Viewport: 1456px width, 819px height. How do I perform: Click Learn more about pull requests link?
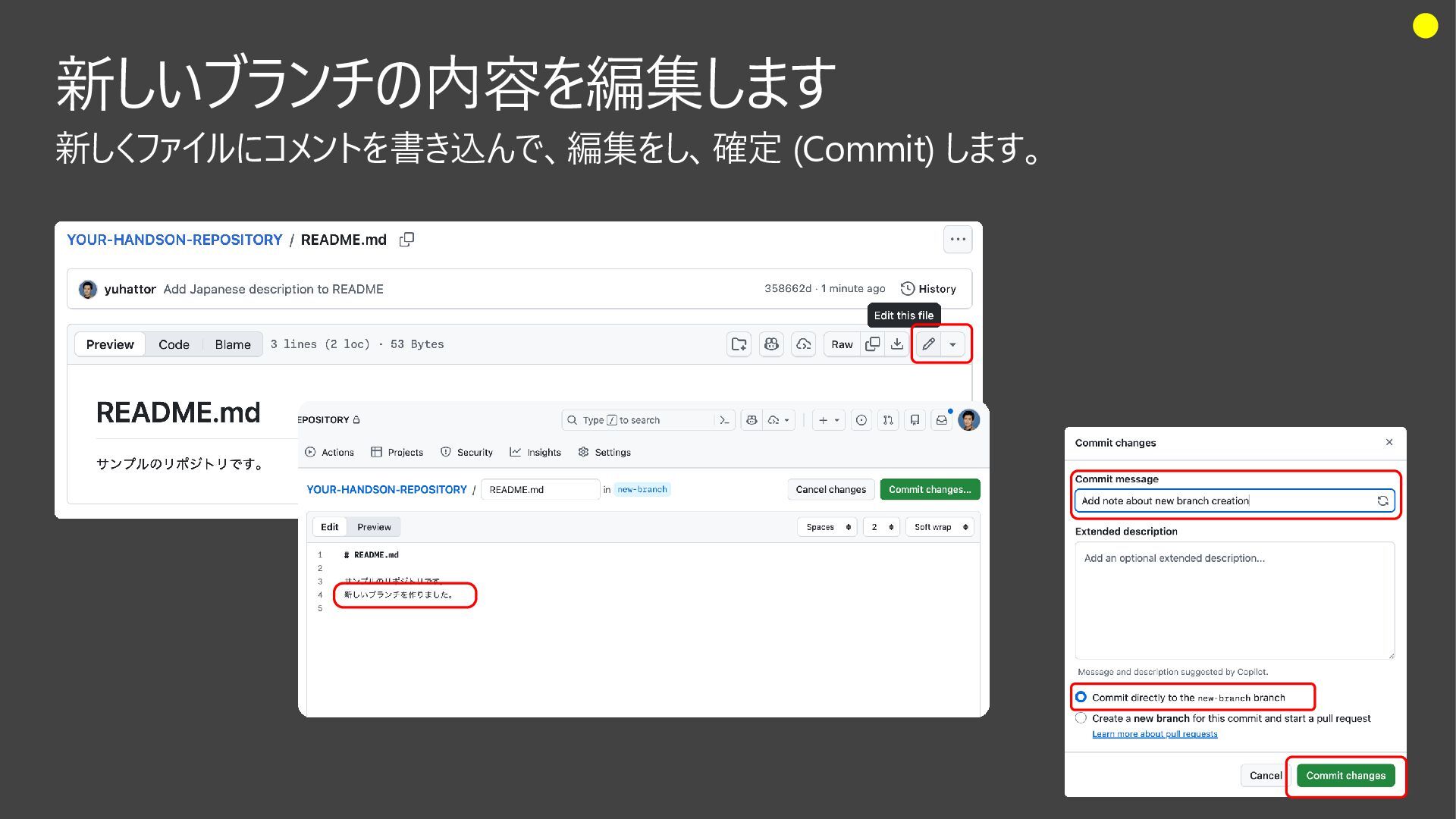click(1154, 734)
